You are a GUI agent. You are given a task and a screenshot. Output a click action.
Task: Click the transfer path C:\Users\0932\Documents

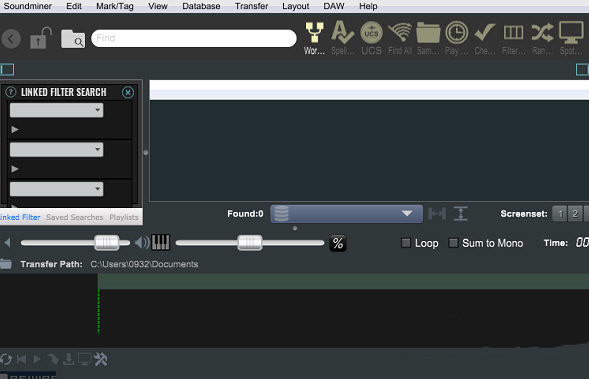(x=144, y=264)
